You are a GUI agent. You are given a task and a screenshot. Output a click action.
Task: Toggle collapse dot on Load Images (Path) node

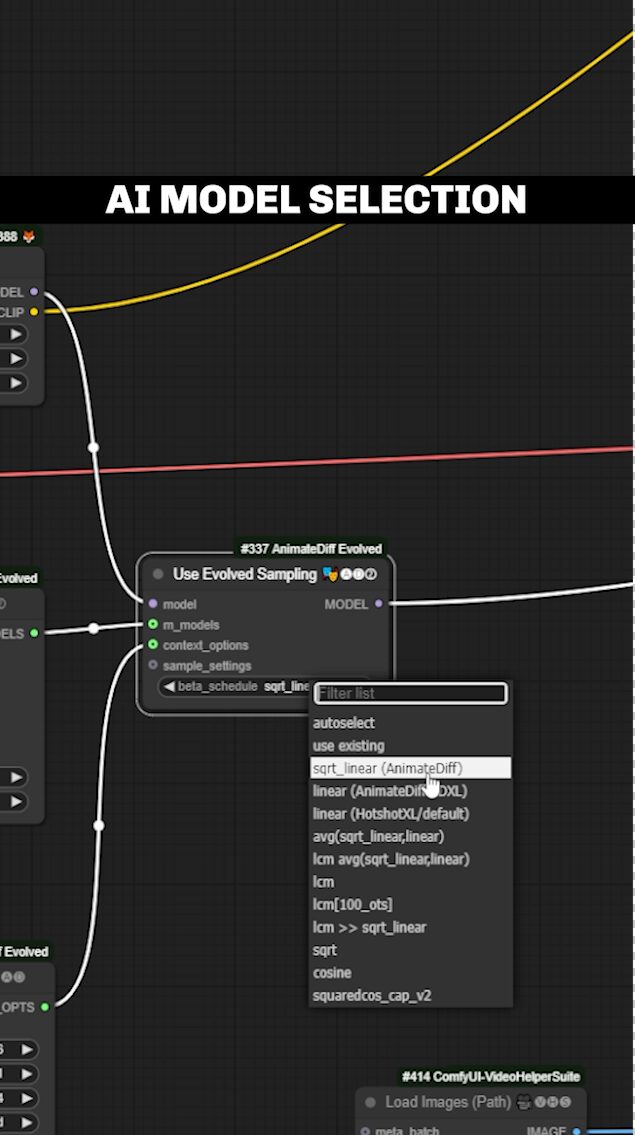click(371, 1102)
